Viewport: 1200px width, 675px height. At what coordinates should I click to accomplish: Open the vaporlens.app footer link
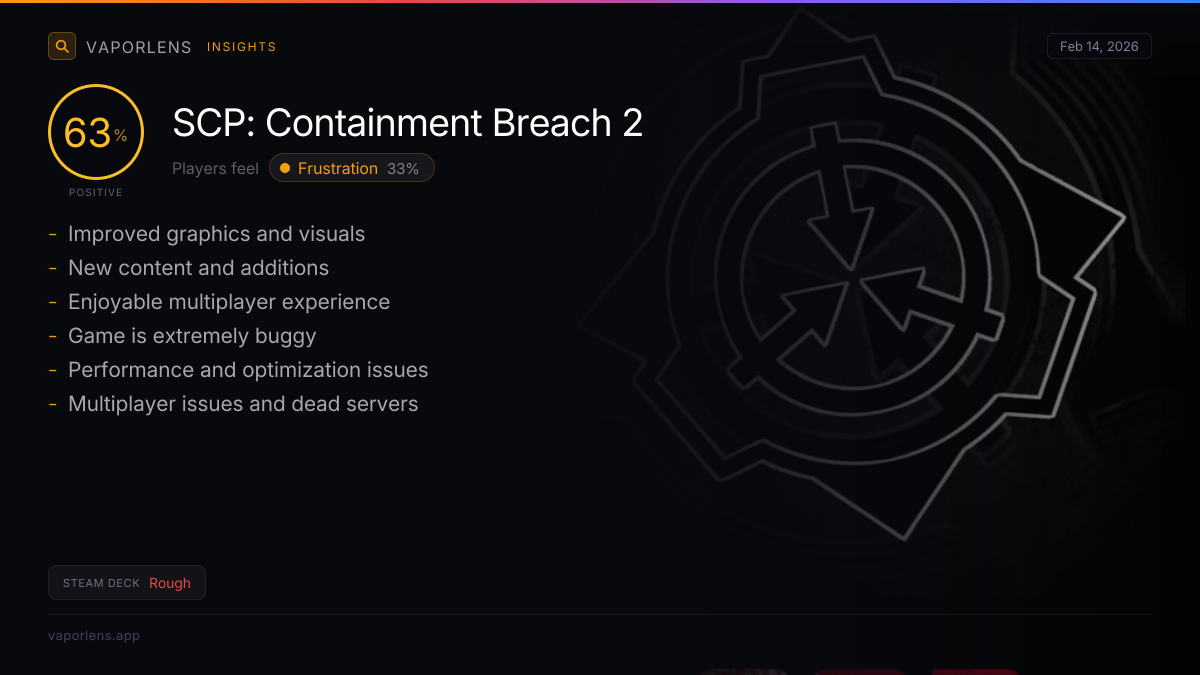94,635
